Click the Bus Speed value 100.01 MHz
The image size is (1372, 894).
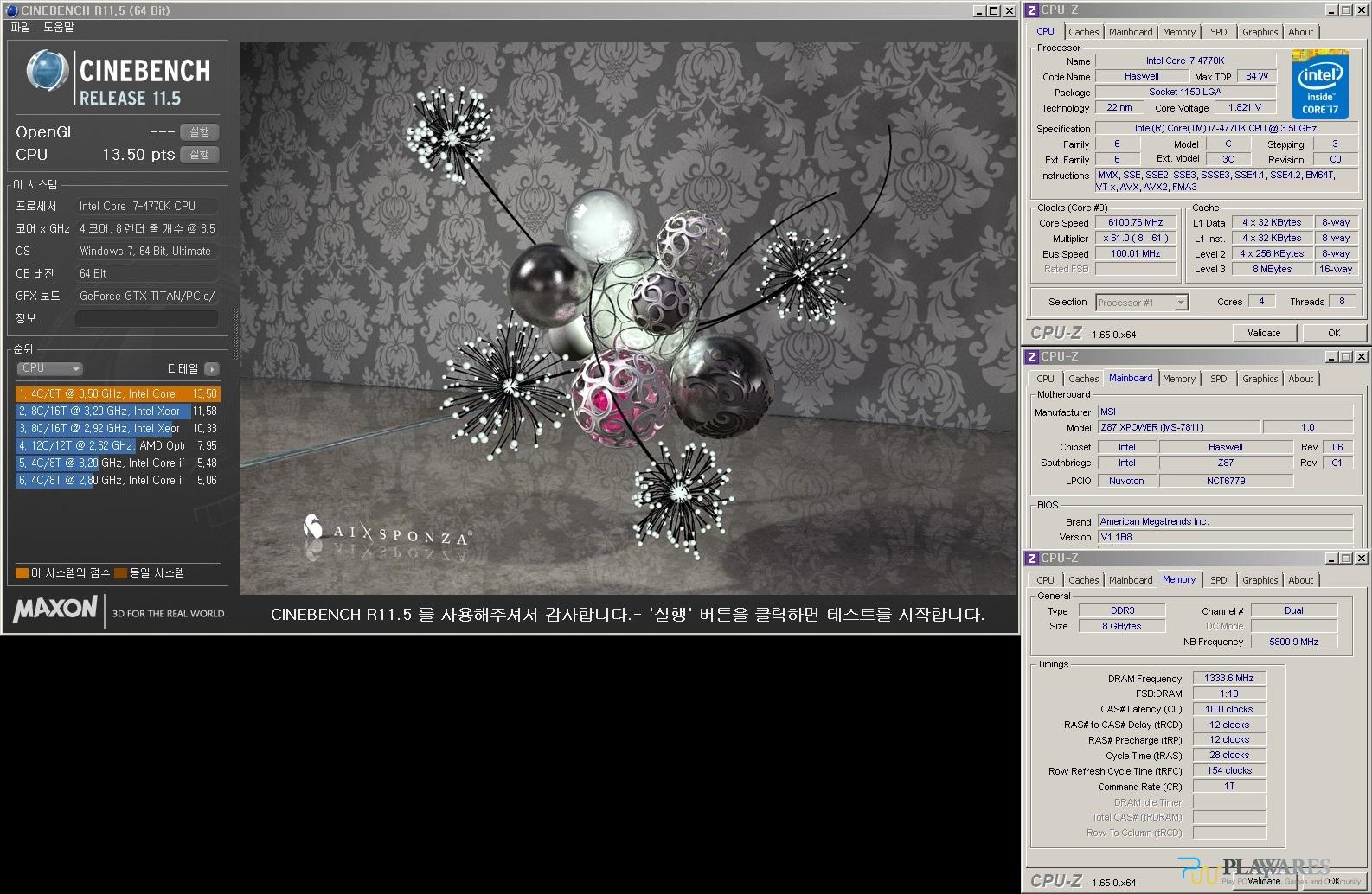point(1135,254)
